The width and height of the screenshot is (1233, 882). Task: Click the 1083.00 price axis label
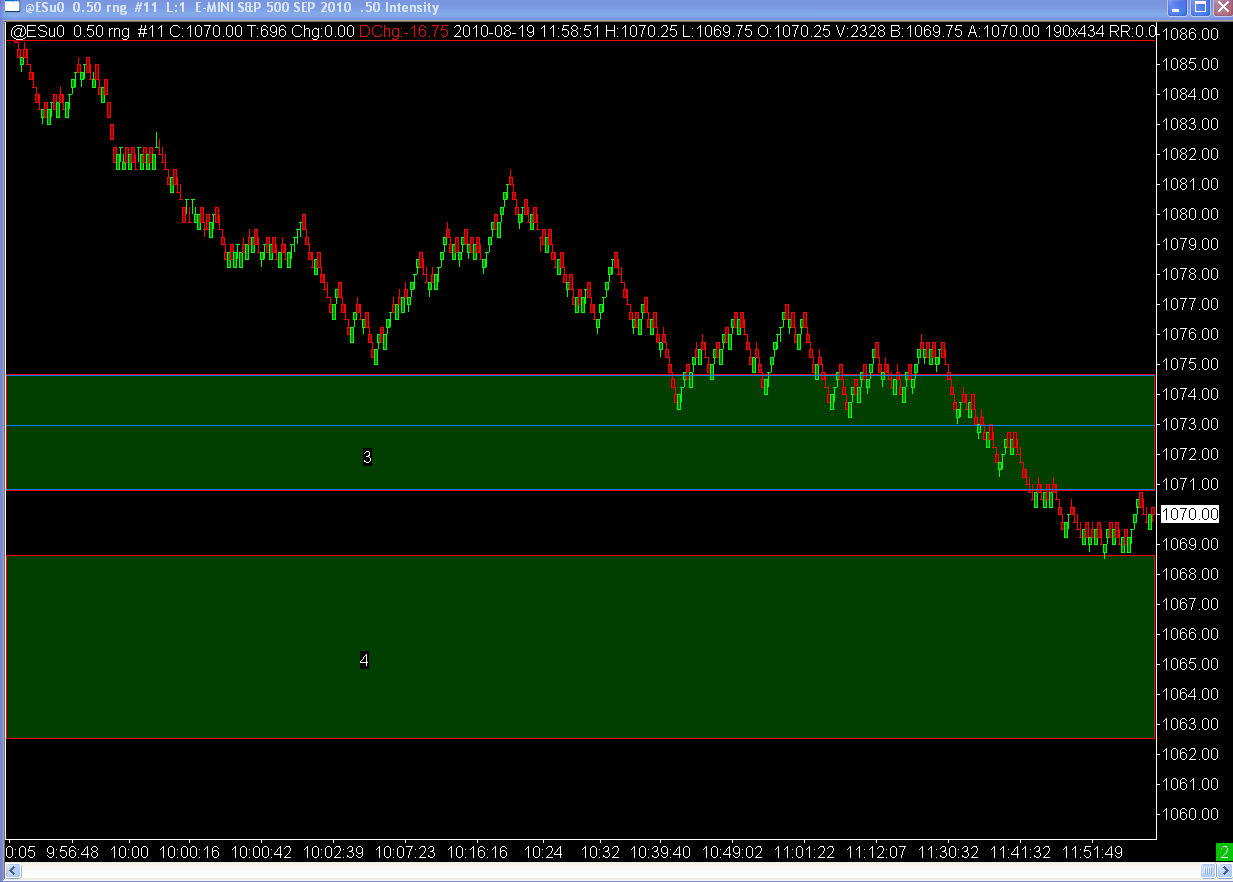pyautogui.click(x=1191, y=124)
